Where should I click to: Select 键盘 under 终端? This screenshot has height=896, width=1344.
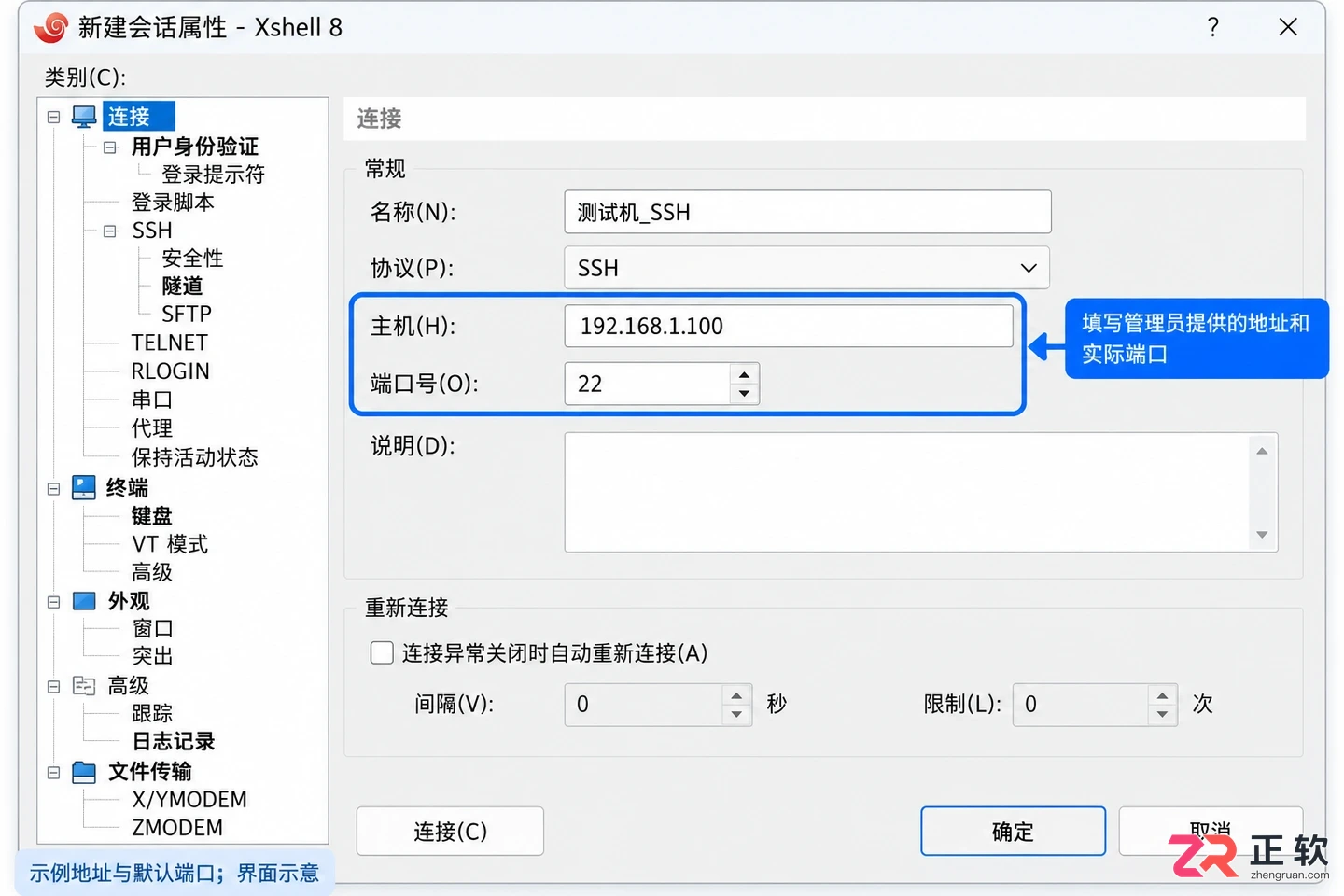(152, 516)
